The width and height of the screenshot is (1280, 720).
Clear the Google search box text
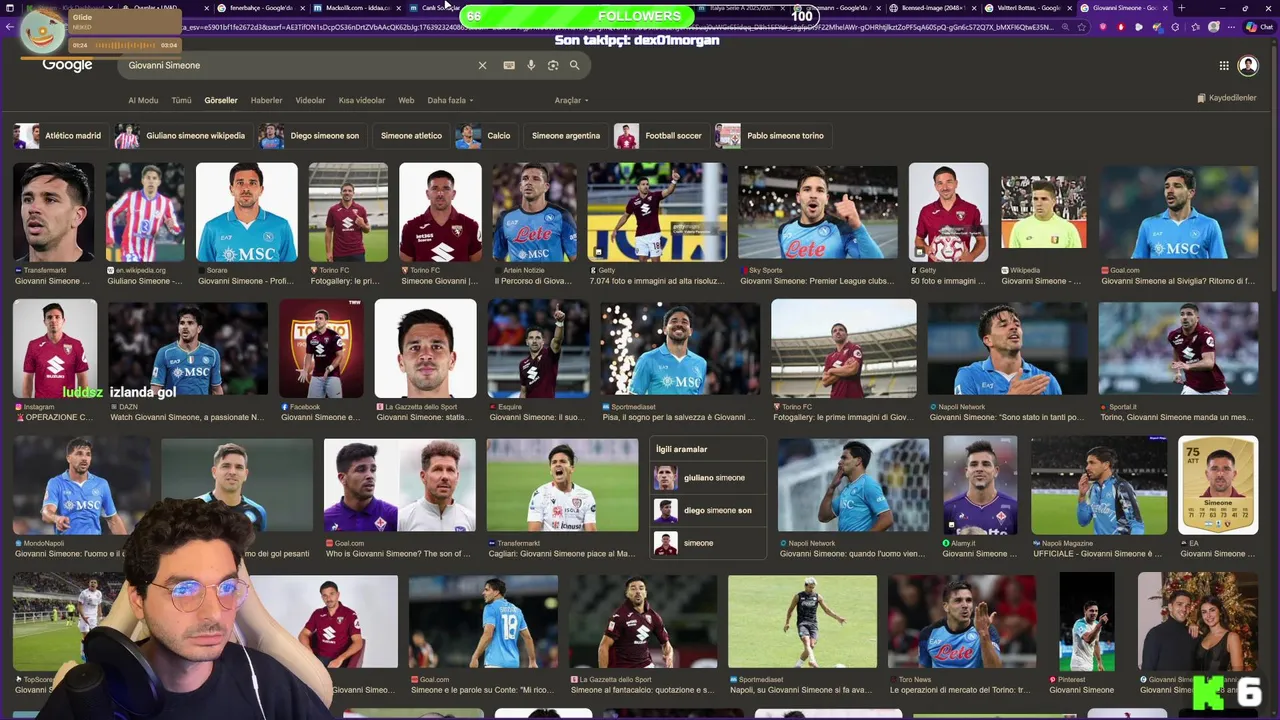[482, 65]
